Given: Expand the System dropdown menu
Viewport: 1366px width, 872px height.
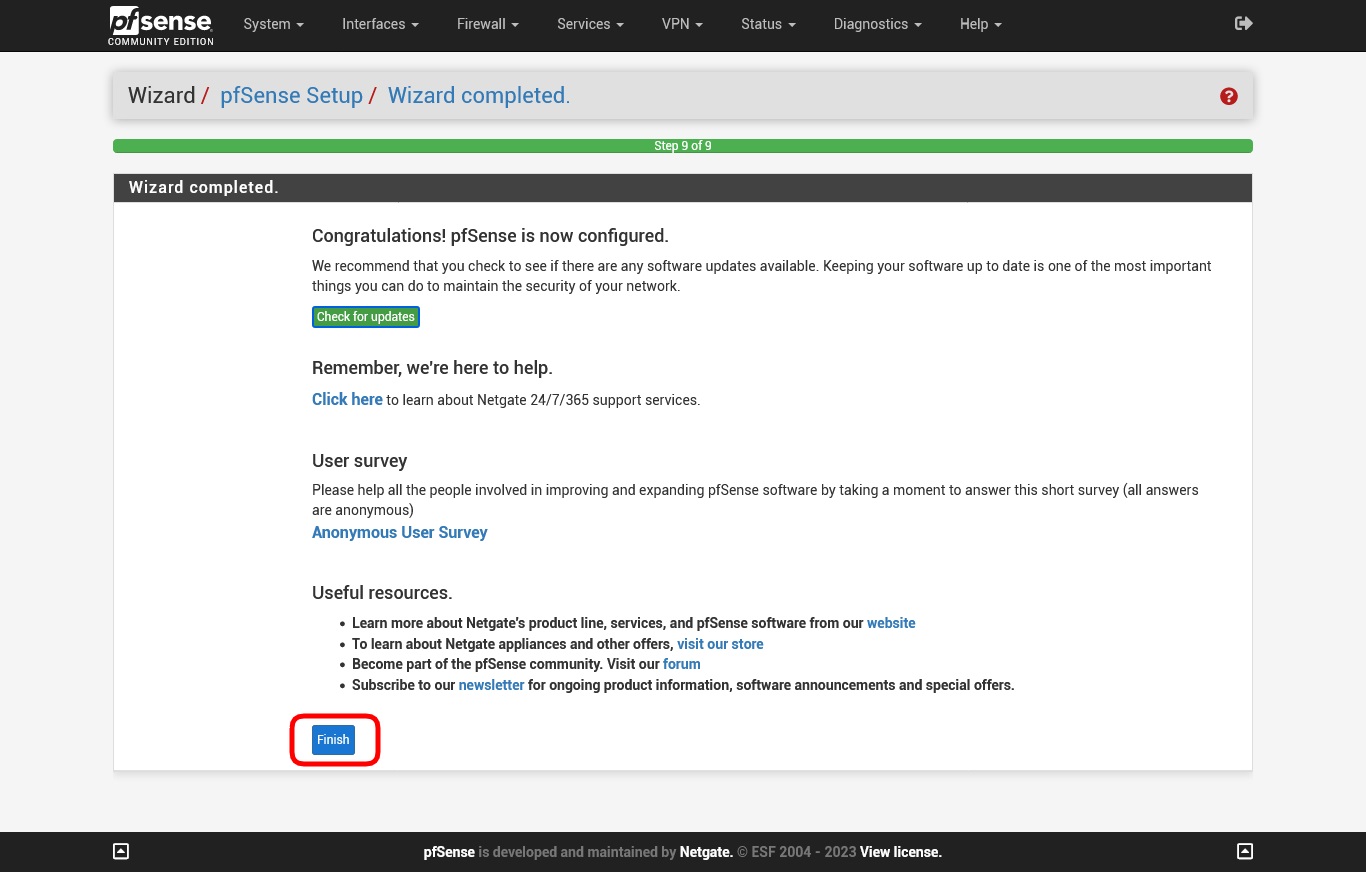Looking at the screenshot, I should (273, 24).
